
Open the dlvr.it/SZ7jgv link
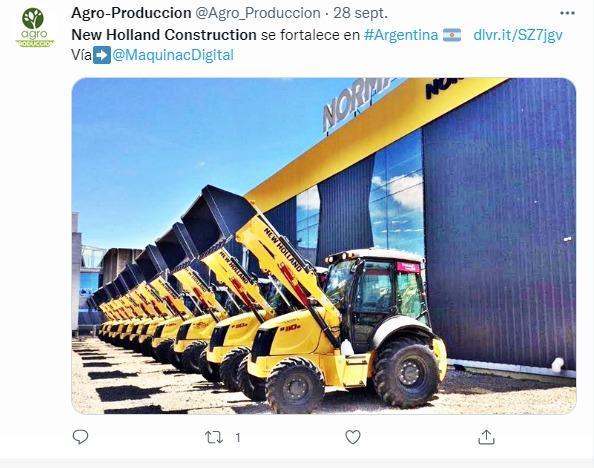click(518, 35)
